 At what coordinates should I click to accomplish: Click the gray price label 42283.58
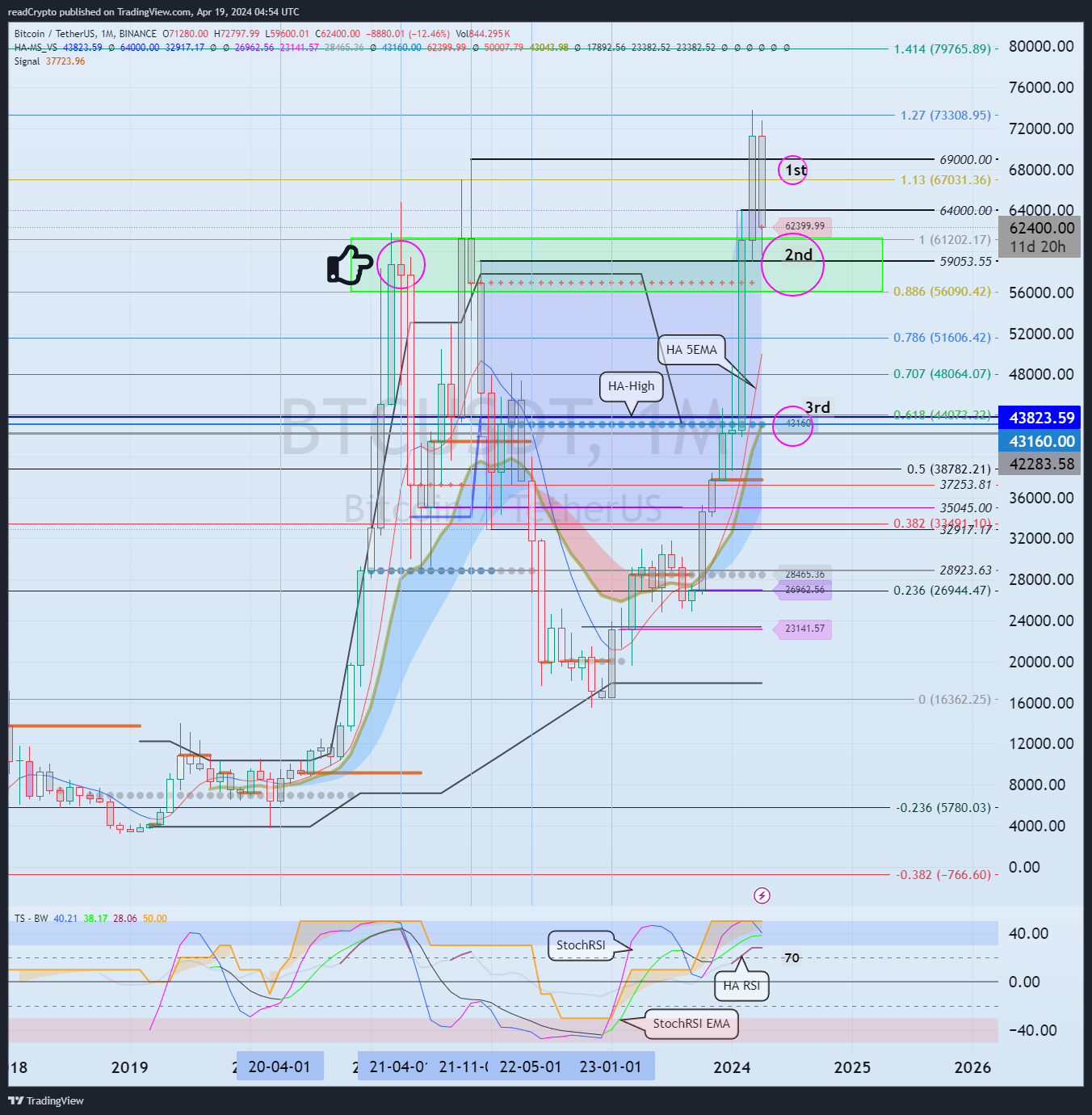pos(1041,464)
